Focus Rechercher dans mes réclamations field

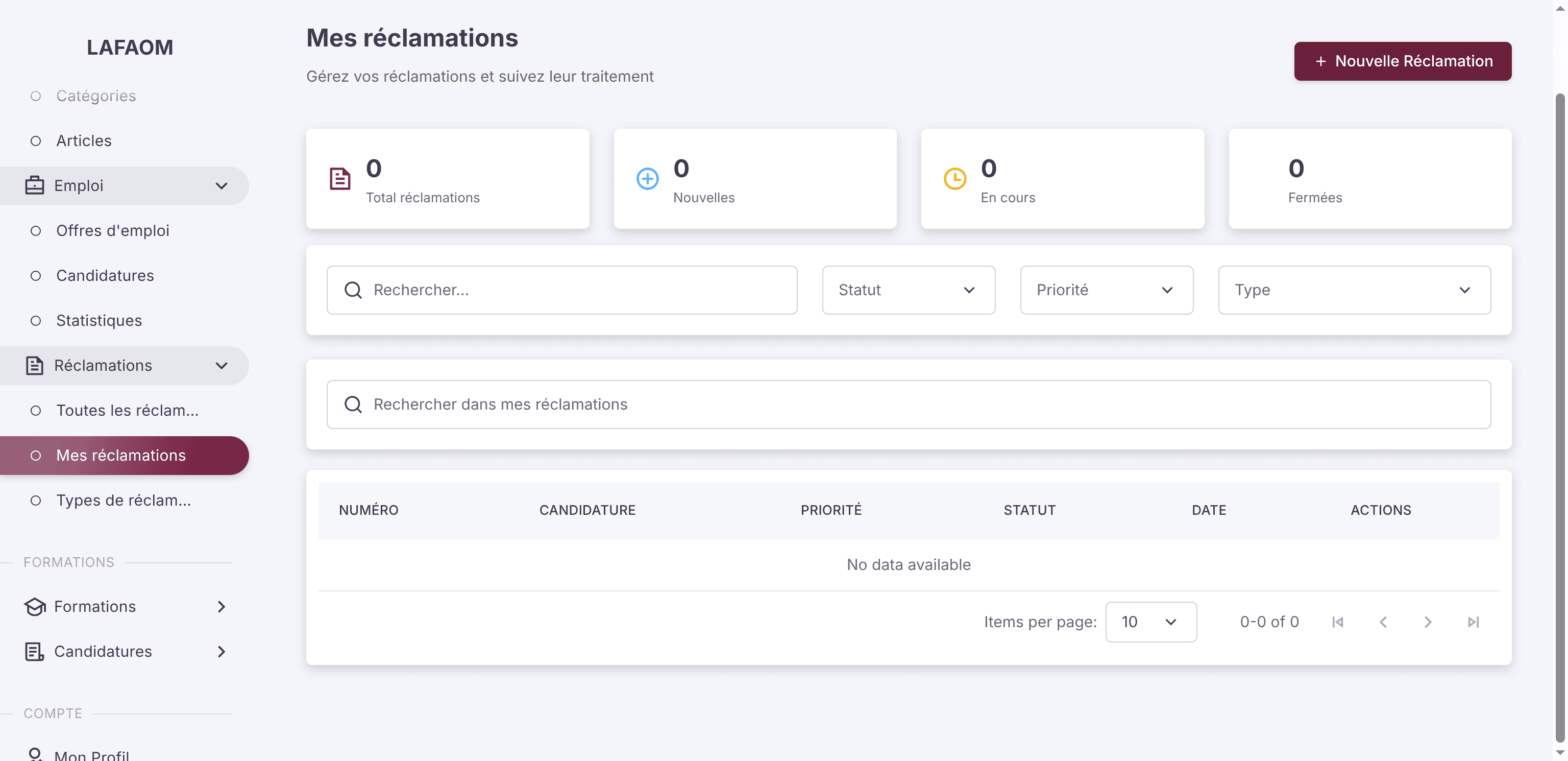908,405
